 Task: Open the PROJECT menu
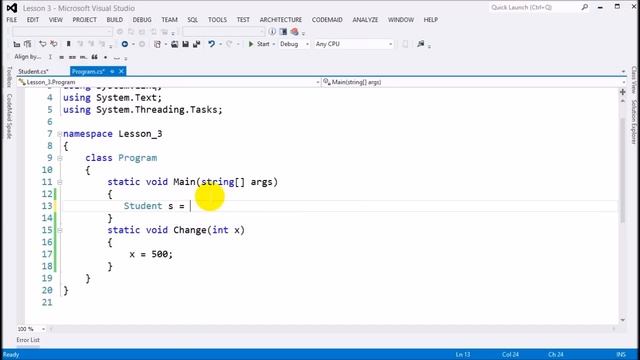click(84, 20)
